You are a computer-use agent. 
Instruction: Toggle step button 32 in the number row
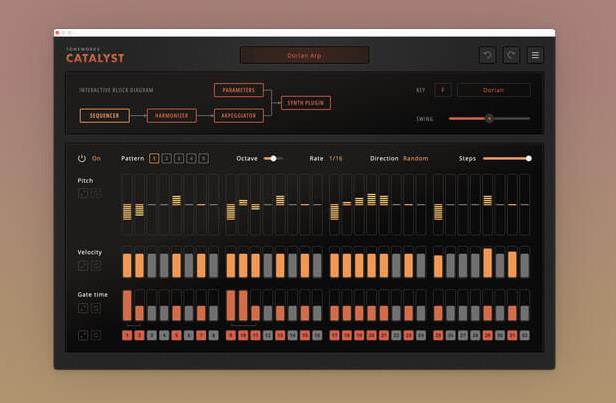pos(524,335)
